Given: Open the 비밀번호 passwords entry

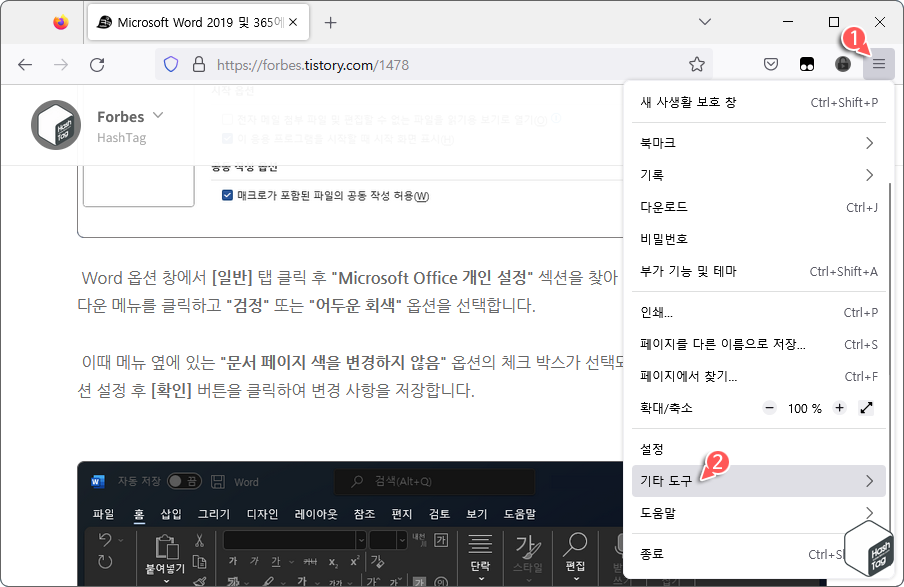Looking at the screenshot, I should pos(759,239).
